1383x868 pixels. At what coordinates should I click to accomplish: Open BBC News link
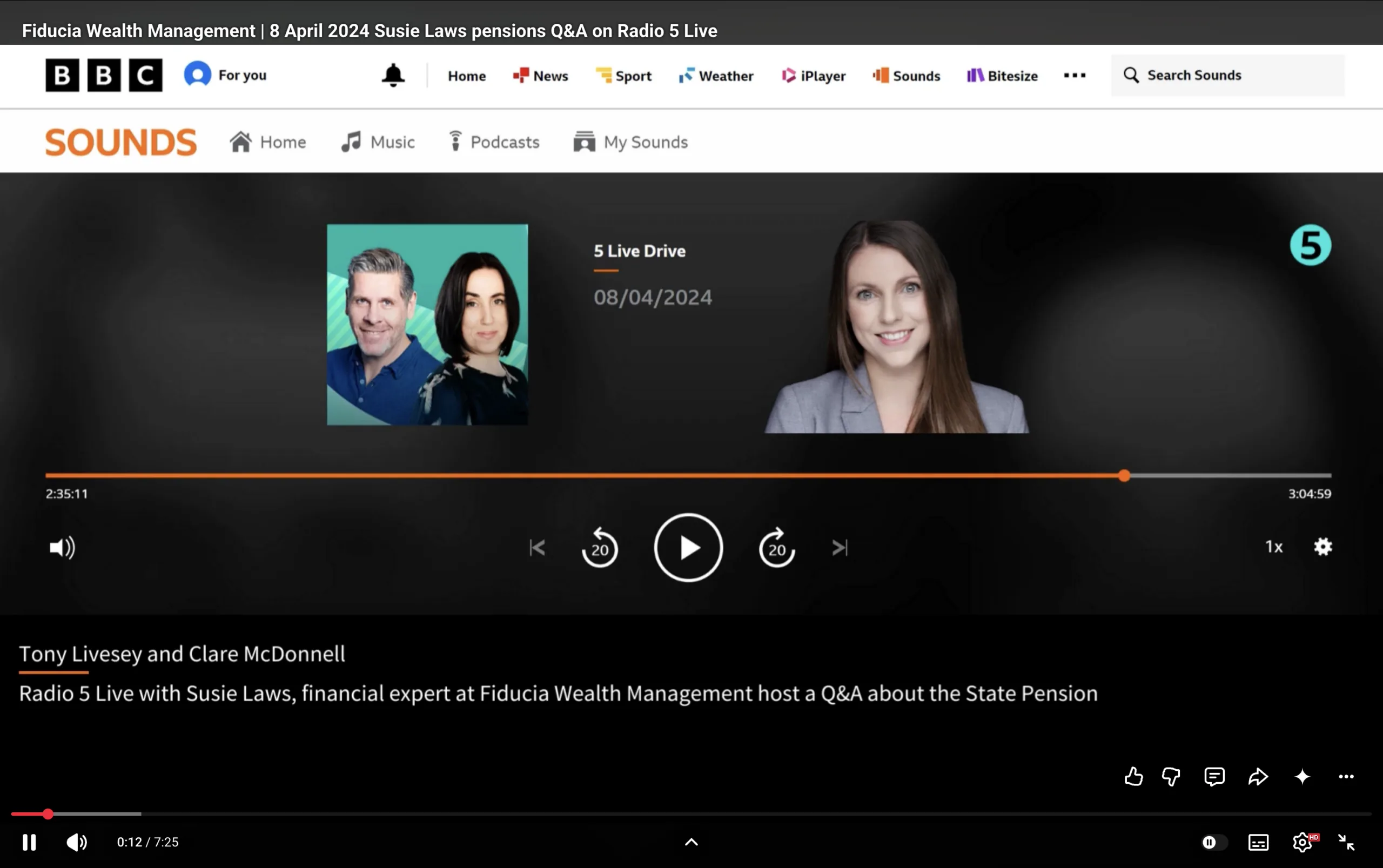[540, 76]
